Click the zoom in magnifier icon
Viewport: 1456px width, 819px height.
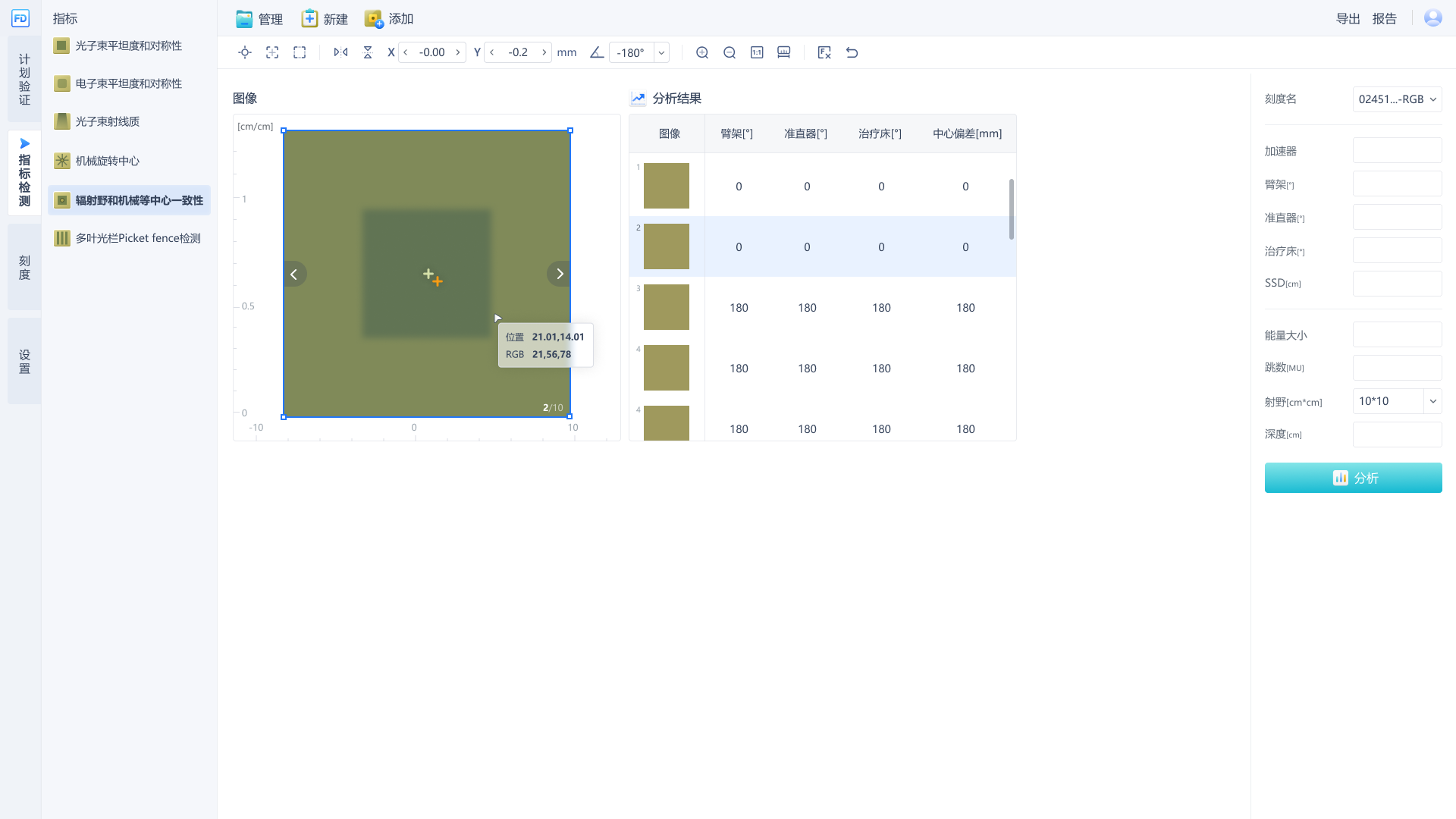[x=702, y=52]
